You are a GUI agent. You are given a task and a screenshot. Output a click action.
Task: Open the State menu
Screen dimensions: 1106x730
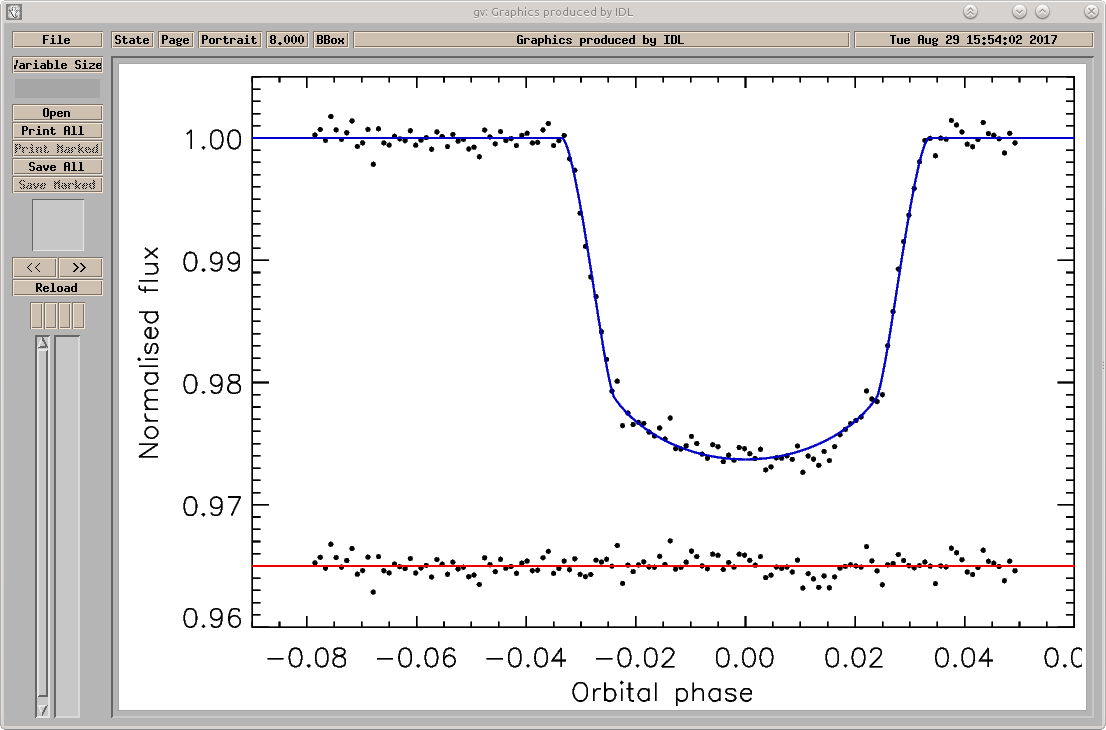click(132, 39)
